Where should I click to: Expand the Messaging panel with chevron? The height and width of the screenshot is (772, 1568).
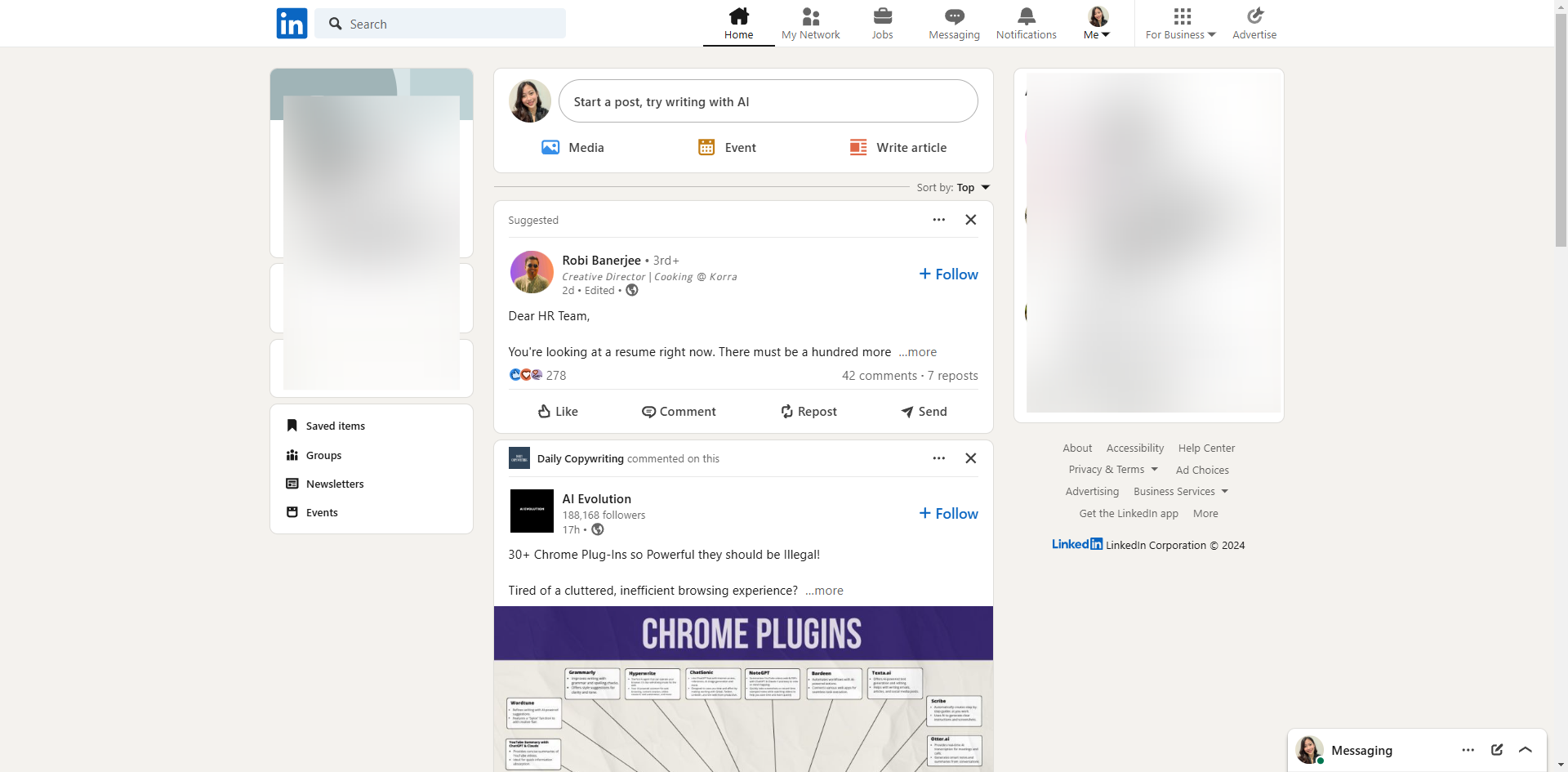pos(1525,750)
